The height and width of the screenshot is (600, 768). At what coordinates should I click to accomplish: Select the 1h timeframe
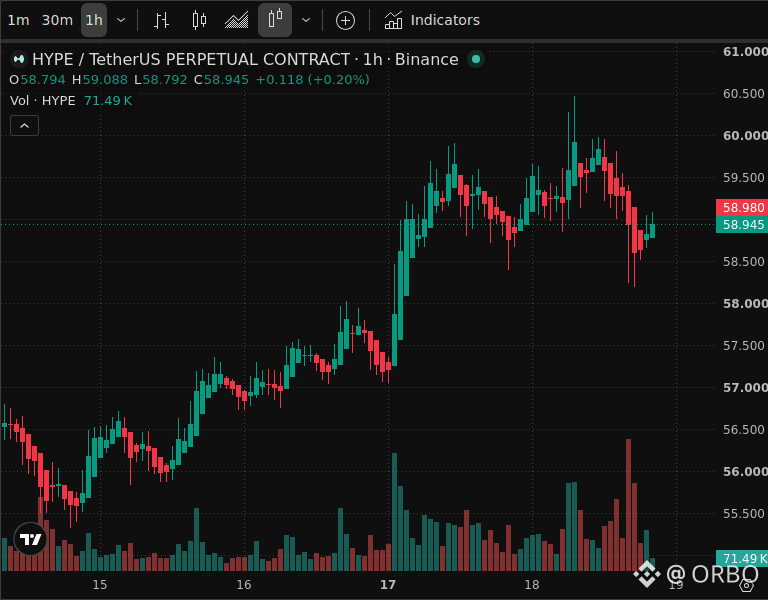(x=94, y=20)
